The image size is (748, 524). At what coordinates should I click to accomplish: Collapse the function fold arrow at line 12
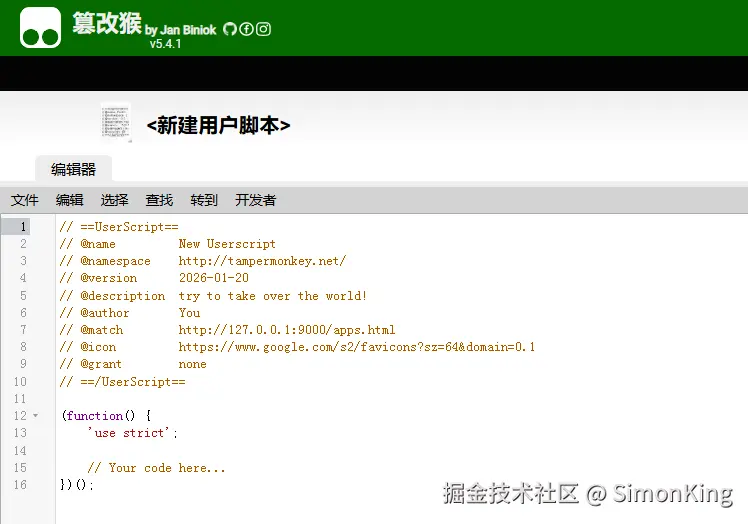36,416
